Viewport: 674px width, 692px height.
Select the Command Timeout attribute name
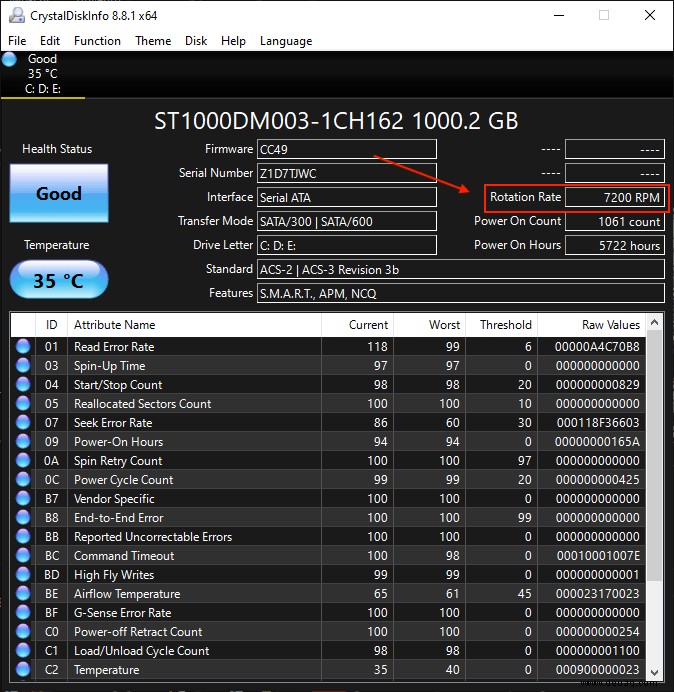tap(124, 556)
